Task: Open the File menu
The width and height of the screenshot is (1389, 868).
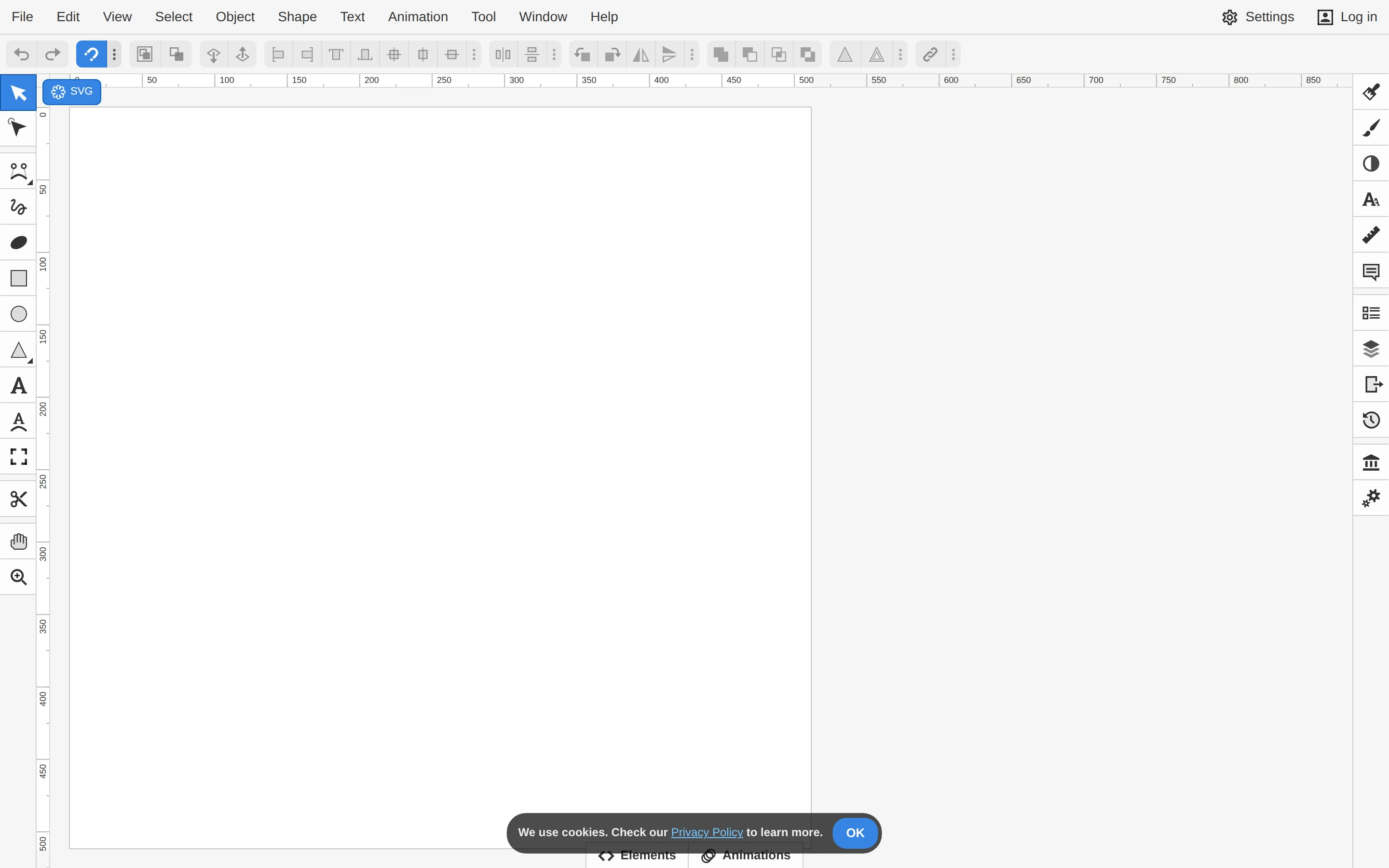Action: pos(22,17)
